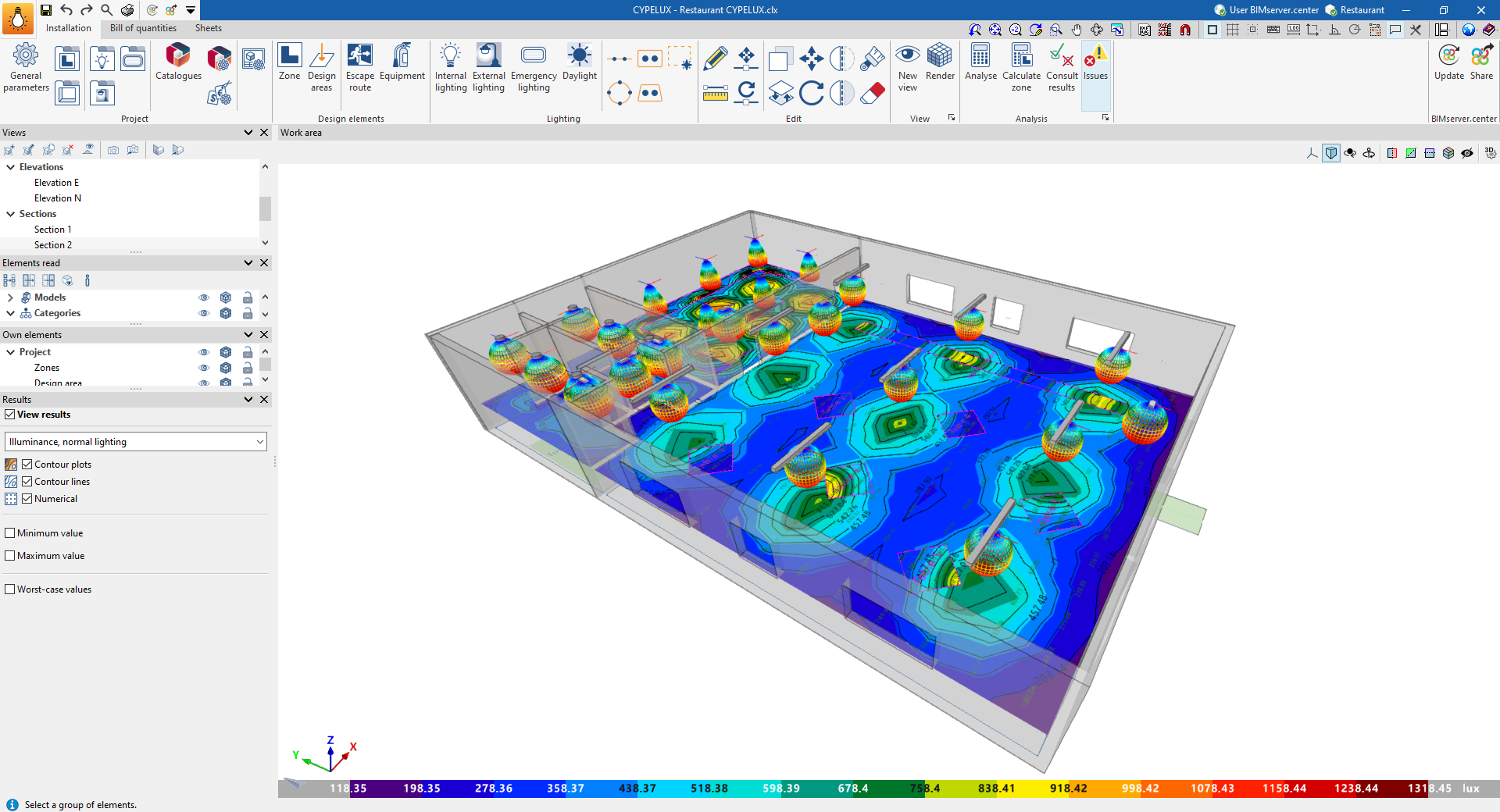
Task: Toggle the Contour plots checkbox
Action: (x=27, y=464)
